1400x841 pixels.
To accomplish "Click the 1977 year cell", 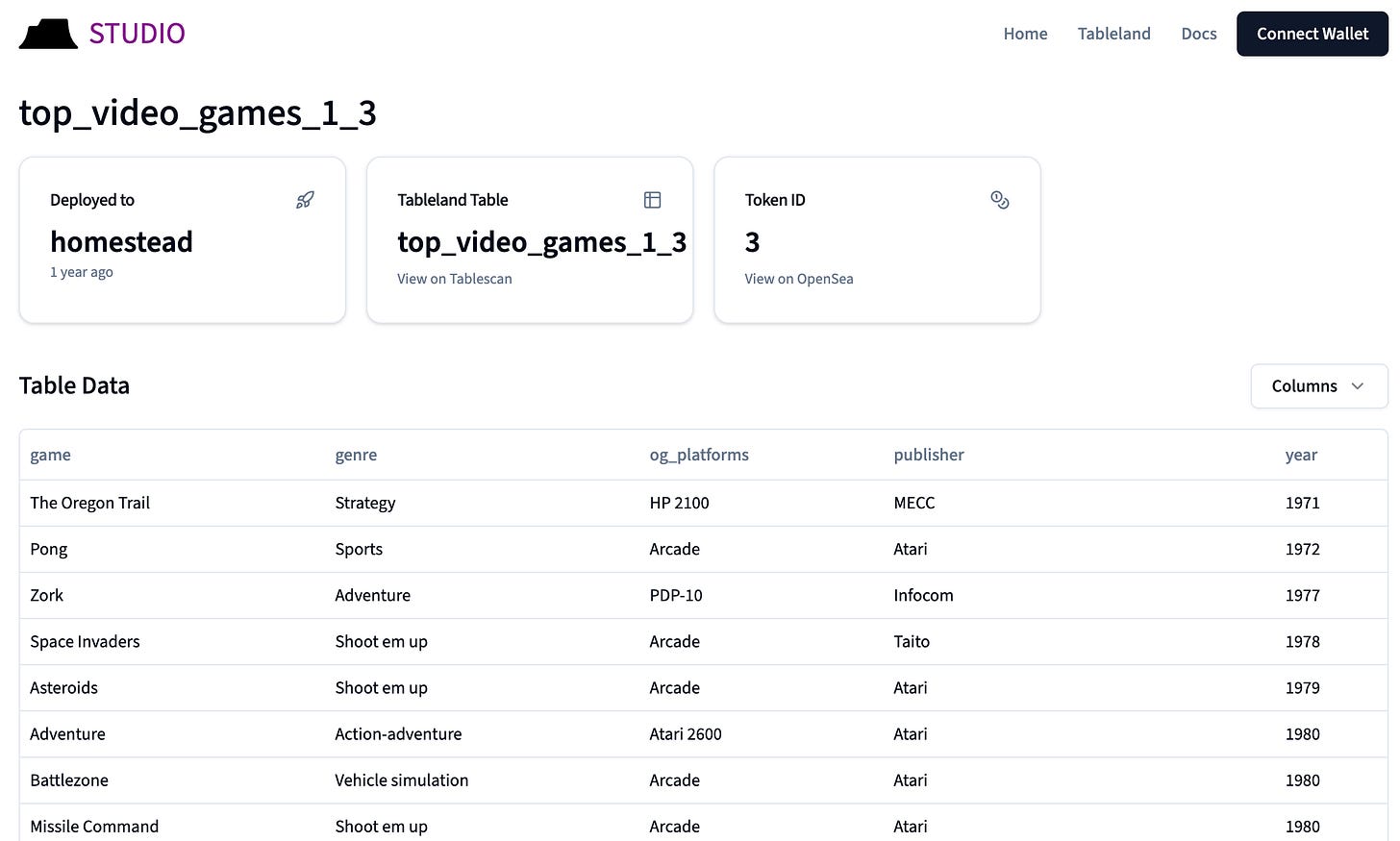I will pos(1302,595).
